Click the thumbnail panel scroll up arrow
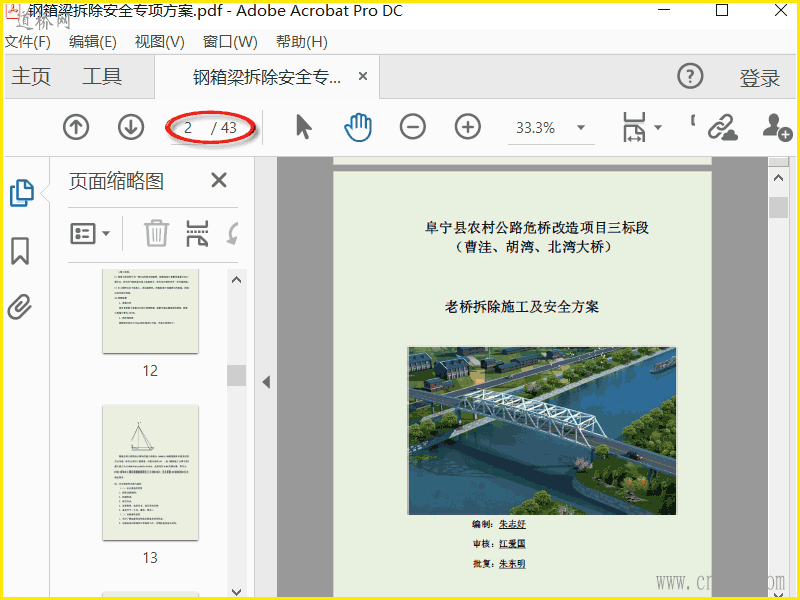This screenshot has height=600, width=800. [x=236, y=280]
